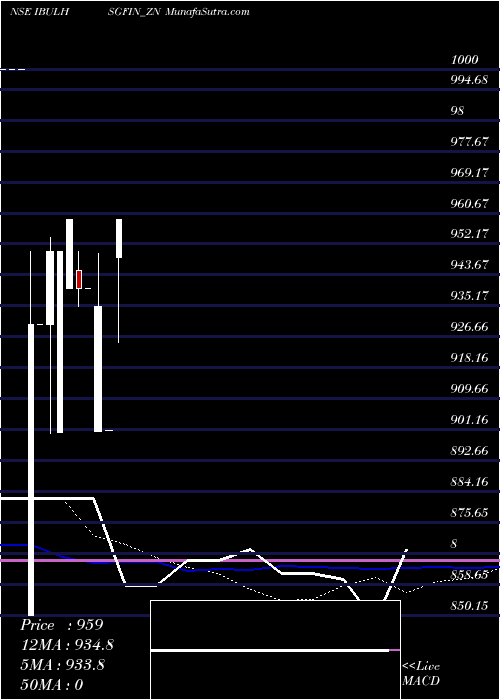This screenshot has height=700, width=500.
Task: Click the NSE IBULH symbol label
Action: pyautogui.click(x=39, y=12)
